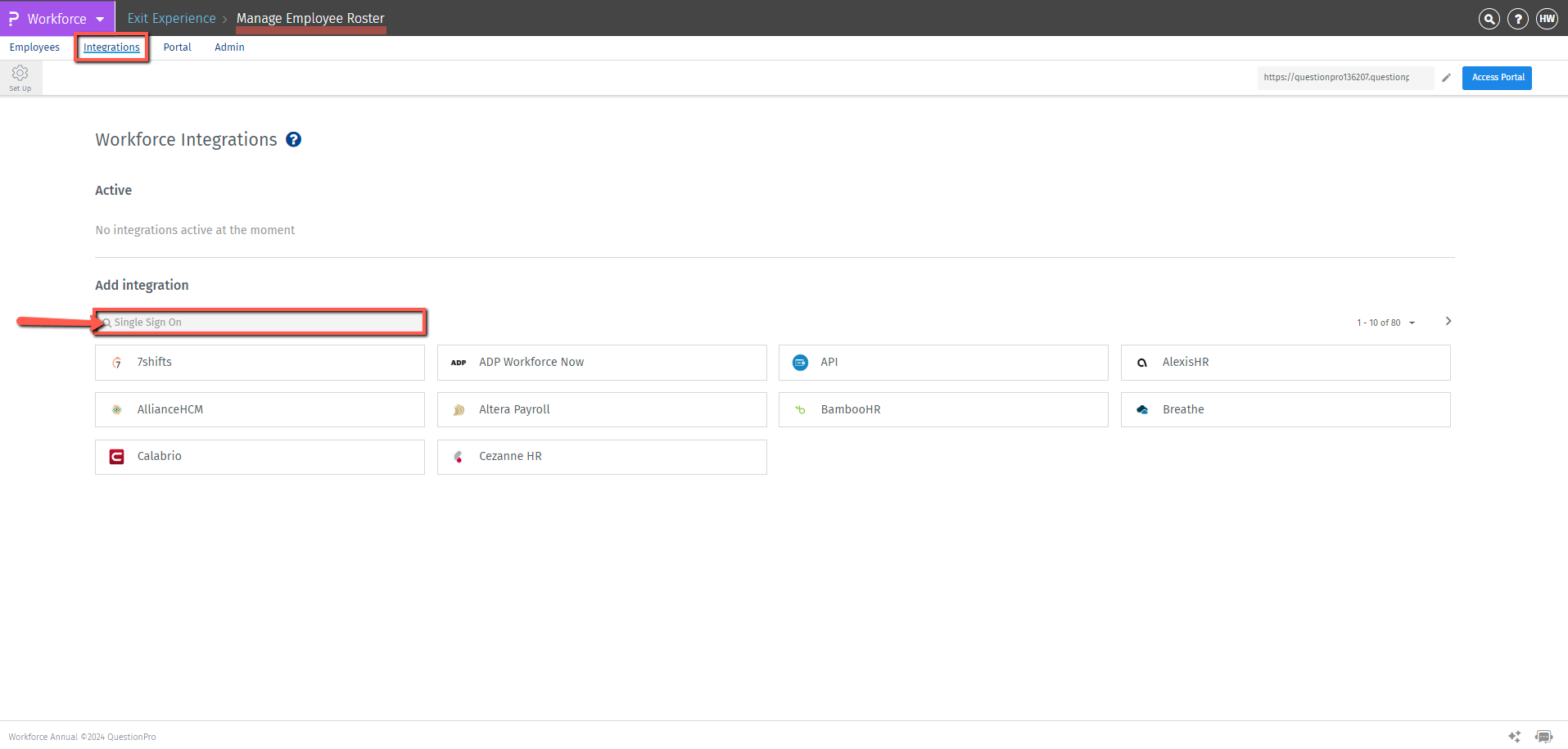Viewport: 1568px width, 749px height.
Task: Select the 7shifts integration card
Action: pos(260,363)
